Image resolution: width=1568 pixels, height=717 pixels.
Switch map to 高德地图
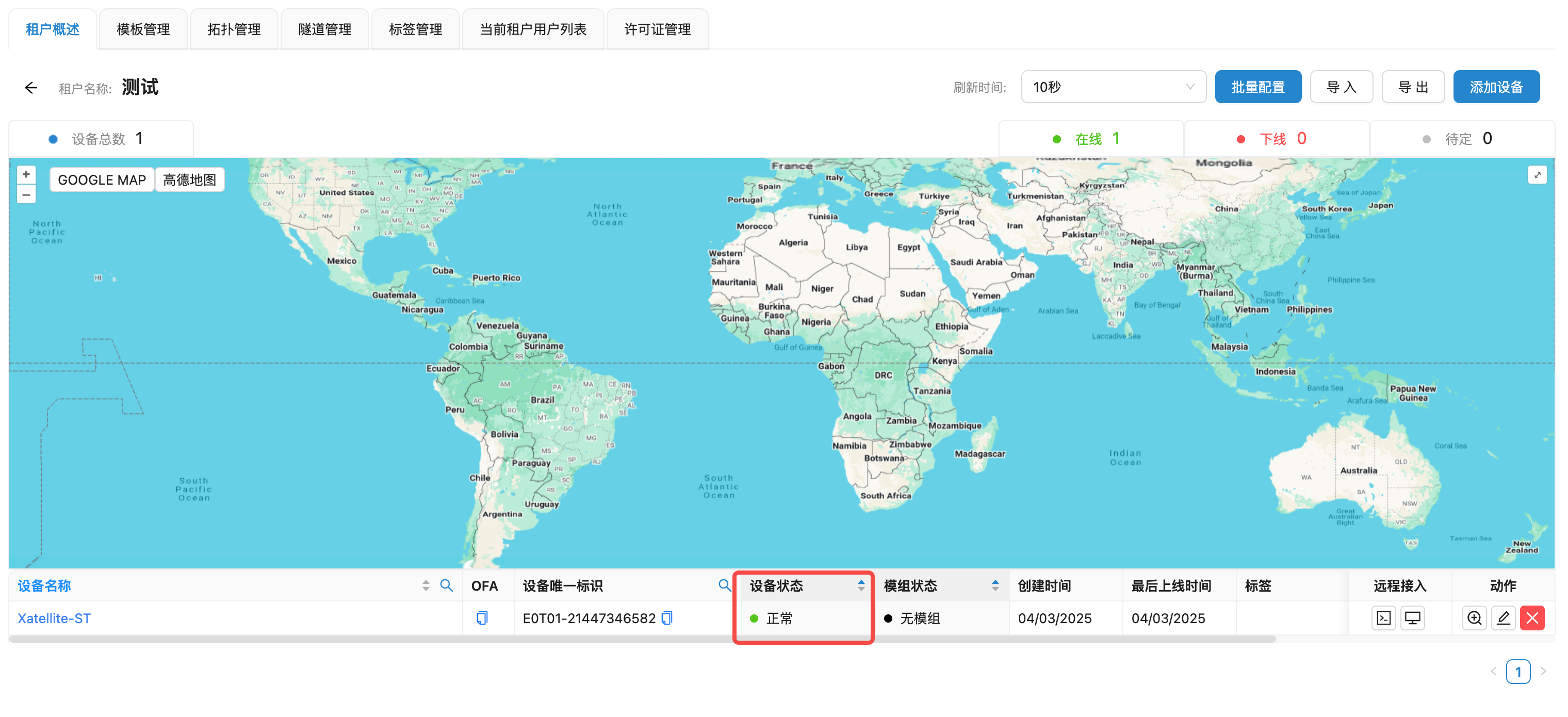pyautogui.click(x=189, y=180)
